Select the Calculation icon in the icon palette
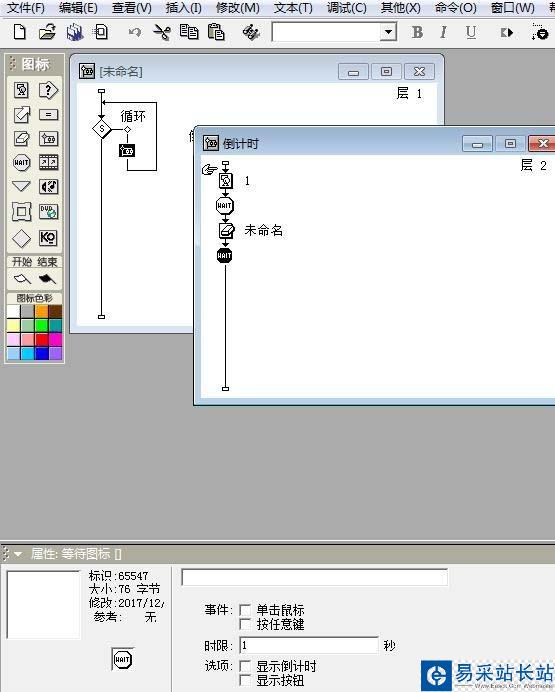Viewport: 555px width, 692px height. click(48, 115)
